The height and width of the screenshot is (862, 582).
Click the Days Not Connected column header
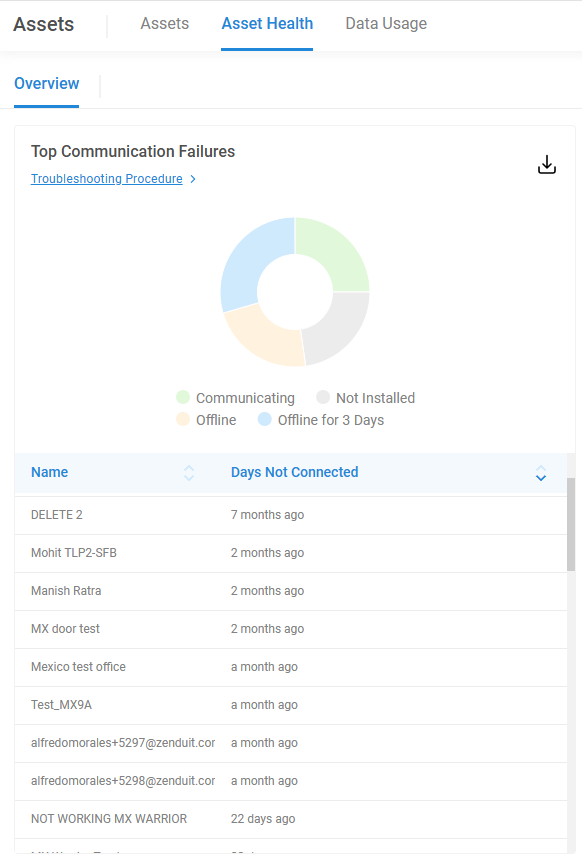pos(295,472)
